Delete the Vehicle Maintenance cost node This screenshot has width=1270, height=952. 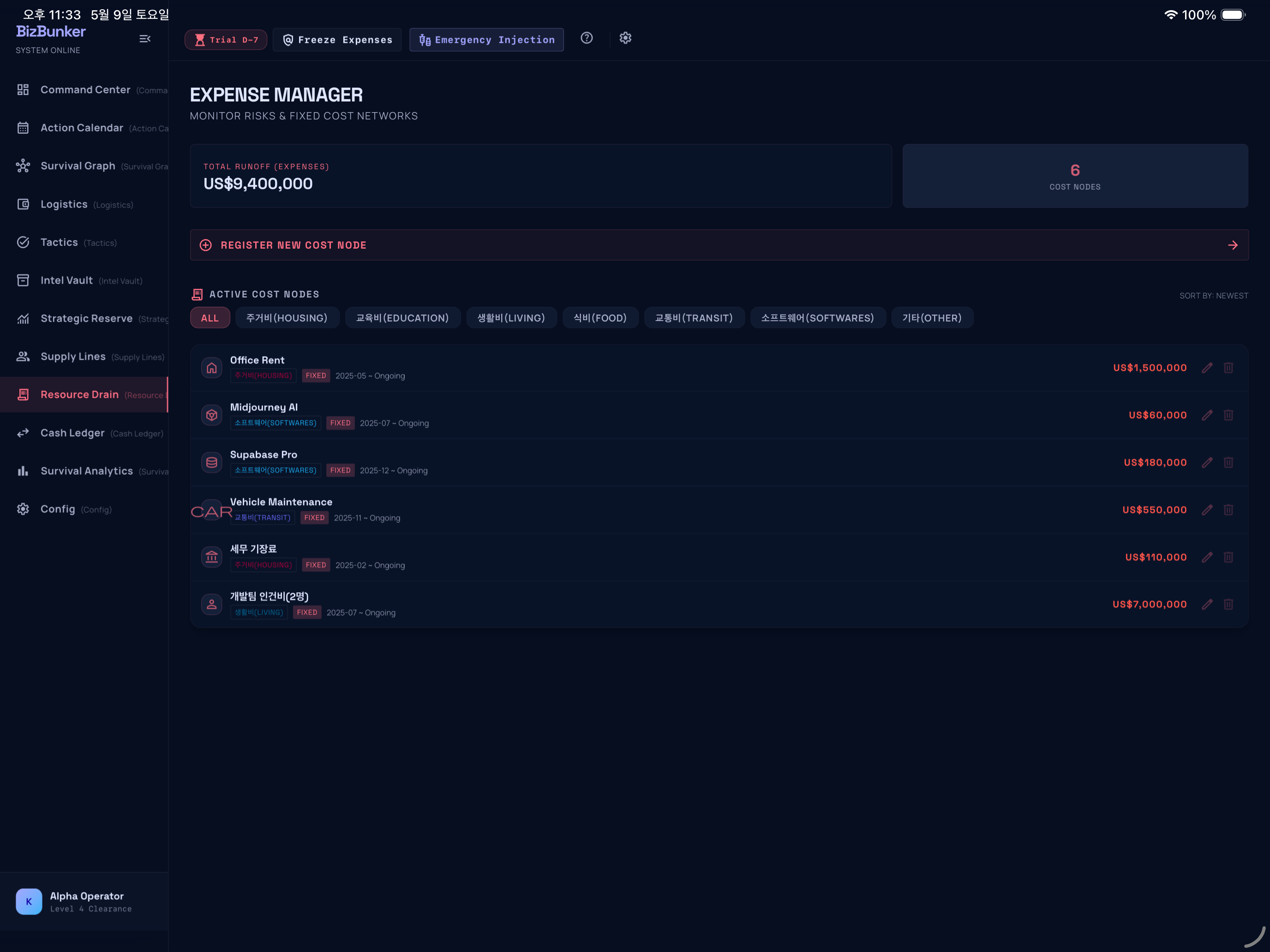(1228, 510)
